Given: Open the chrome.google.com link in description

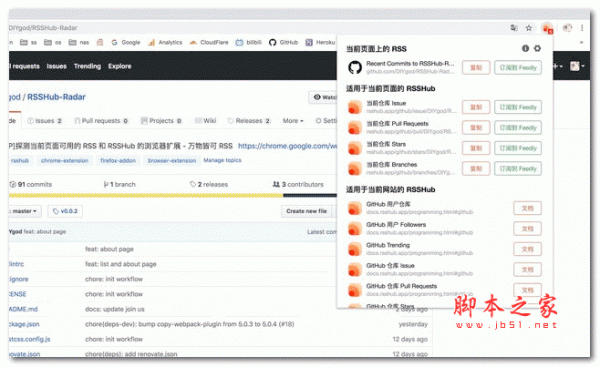Looking at the screenshot, I should 287,146.
